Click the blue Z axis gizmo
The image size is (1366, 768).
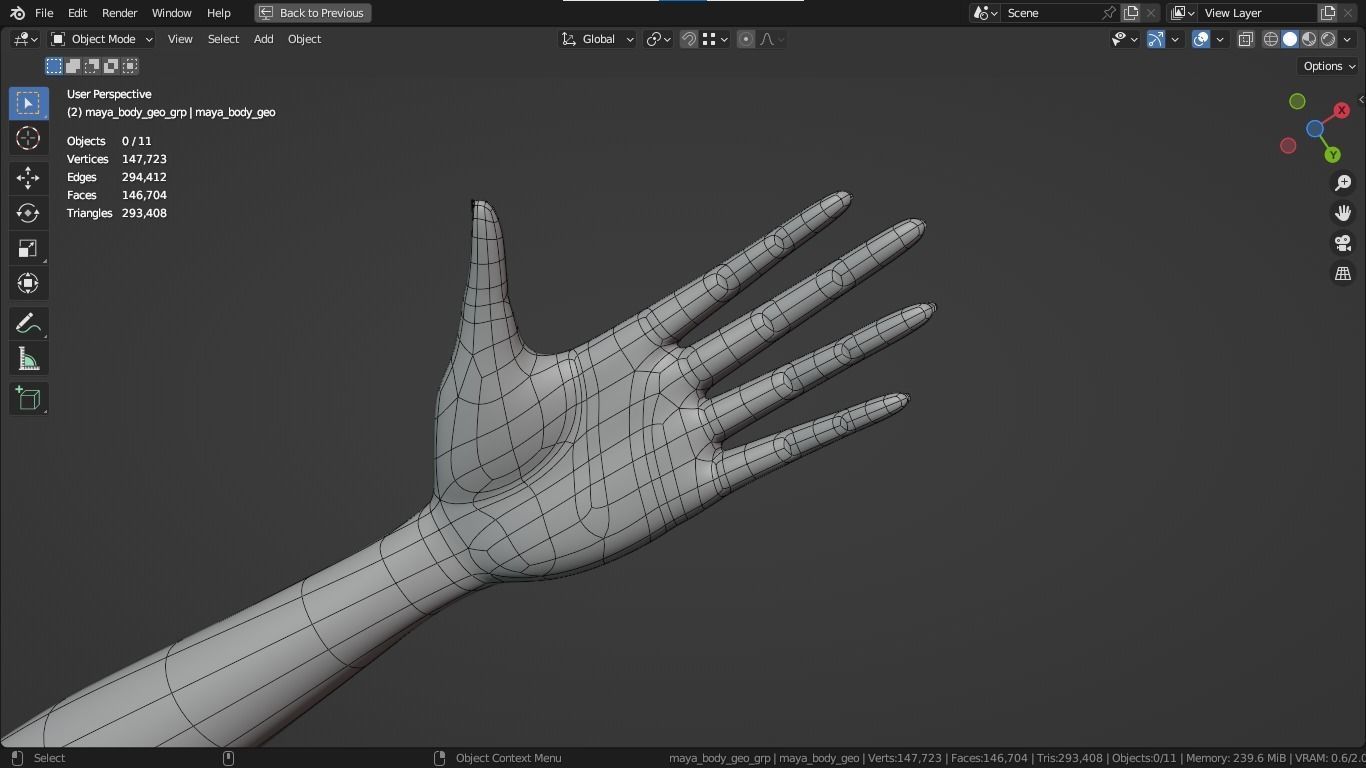[1315, 129]
